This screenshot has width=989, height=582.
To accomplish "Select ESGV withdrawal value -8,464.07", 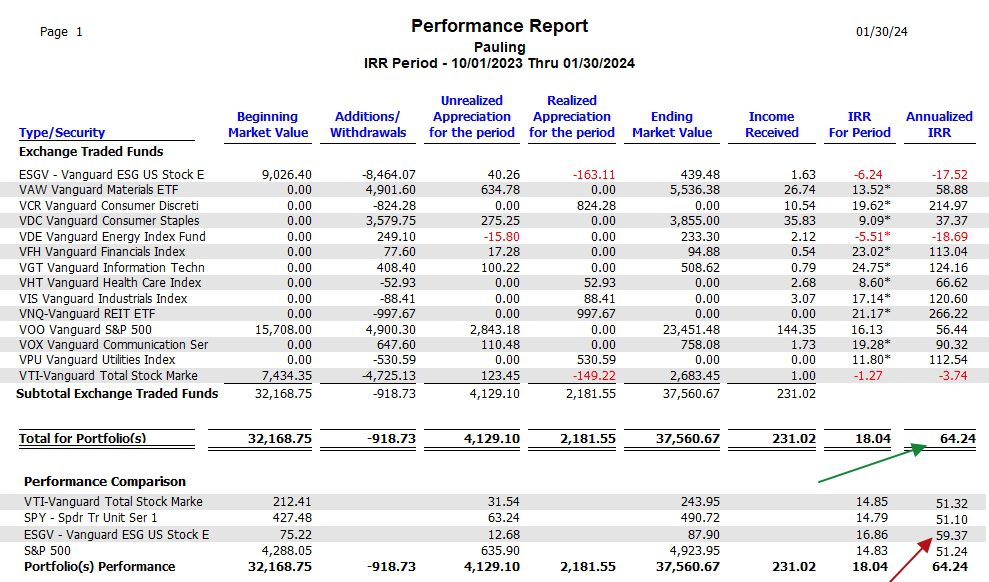I will pos(389,175).
